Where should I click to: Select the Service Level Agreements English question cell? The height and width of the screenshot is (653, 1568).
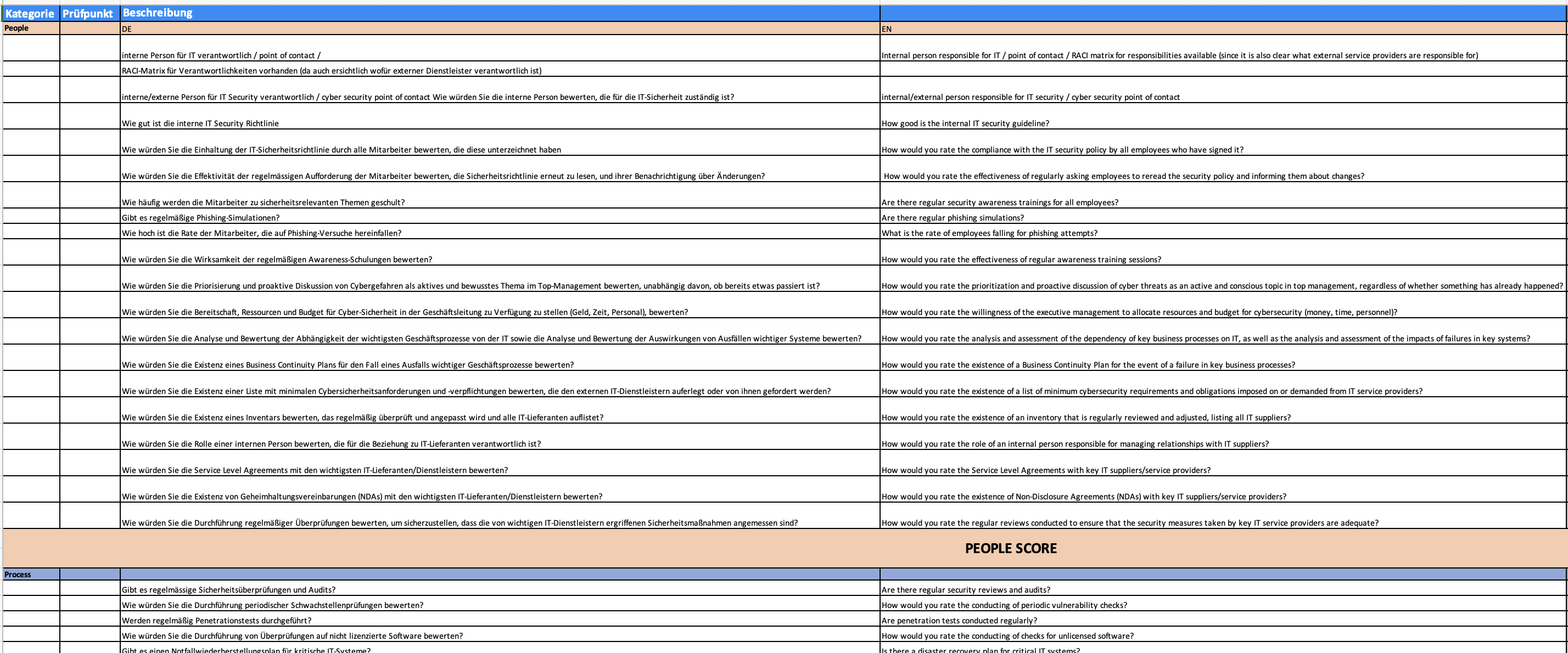[x=1046, y=470]
